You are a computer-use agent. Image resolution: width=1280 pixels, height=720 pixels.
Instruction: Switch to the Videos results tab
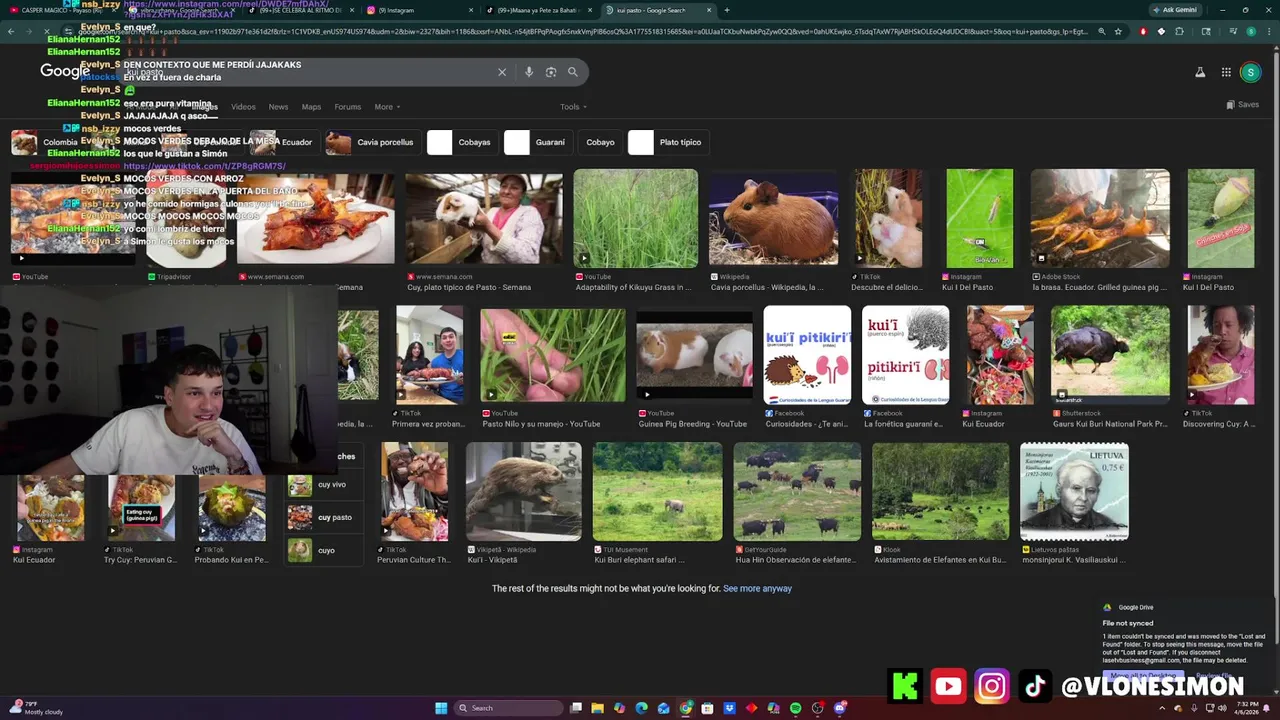(243, 107)
